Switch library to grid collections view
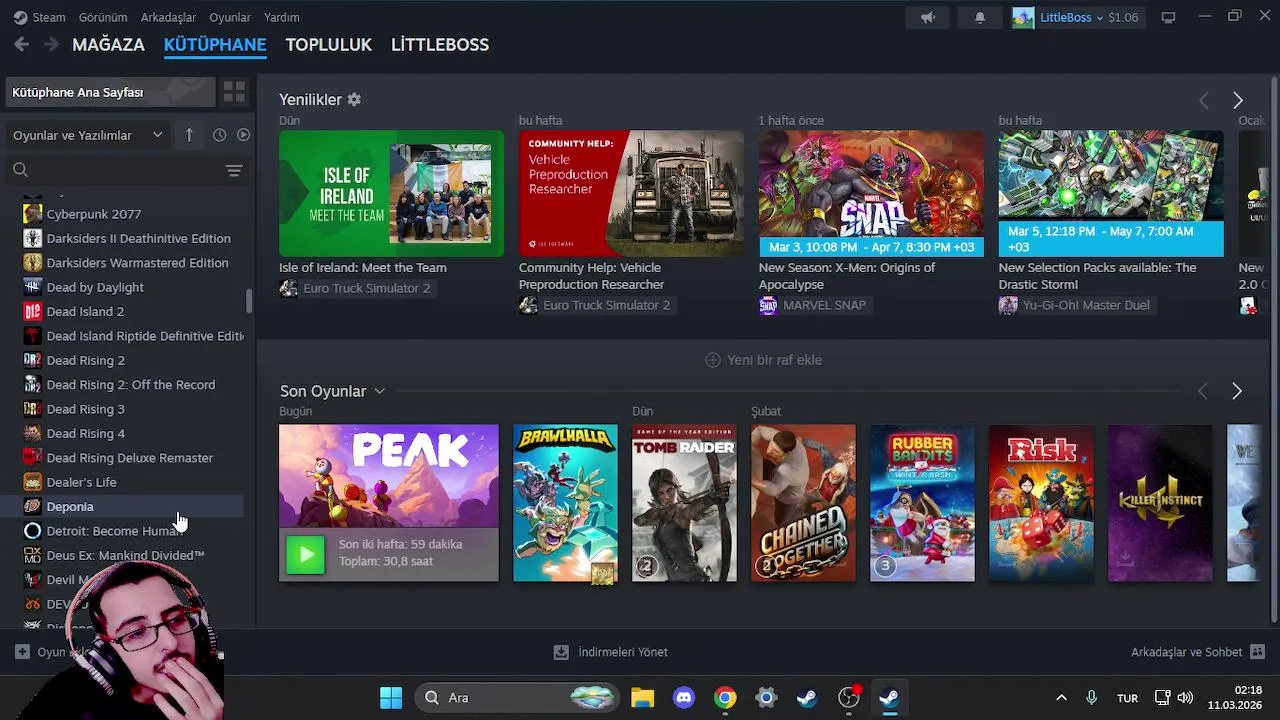This screenshot has height=720, width=1280. 234,92
